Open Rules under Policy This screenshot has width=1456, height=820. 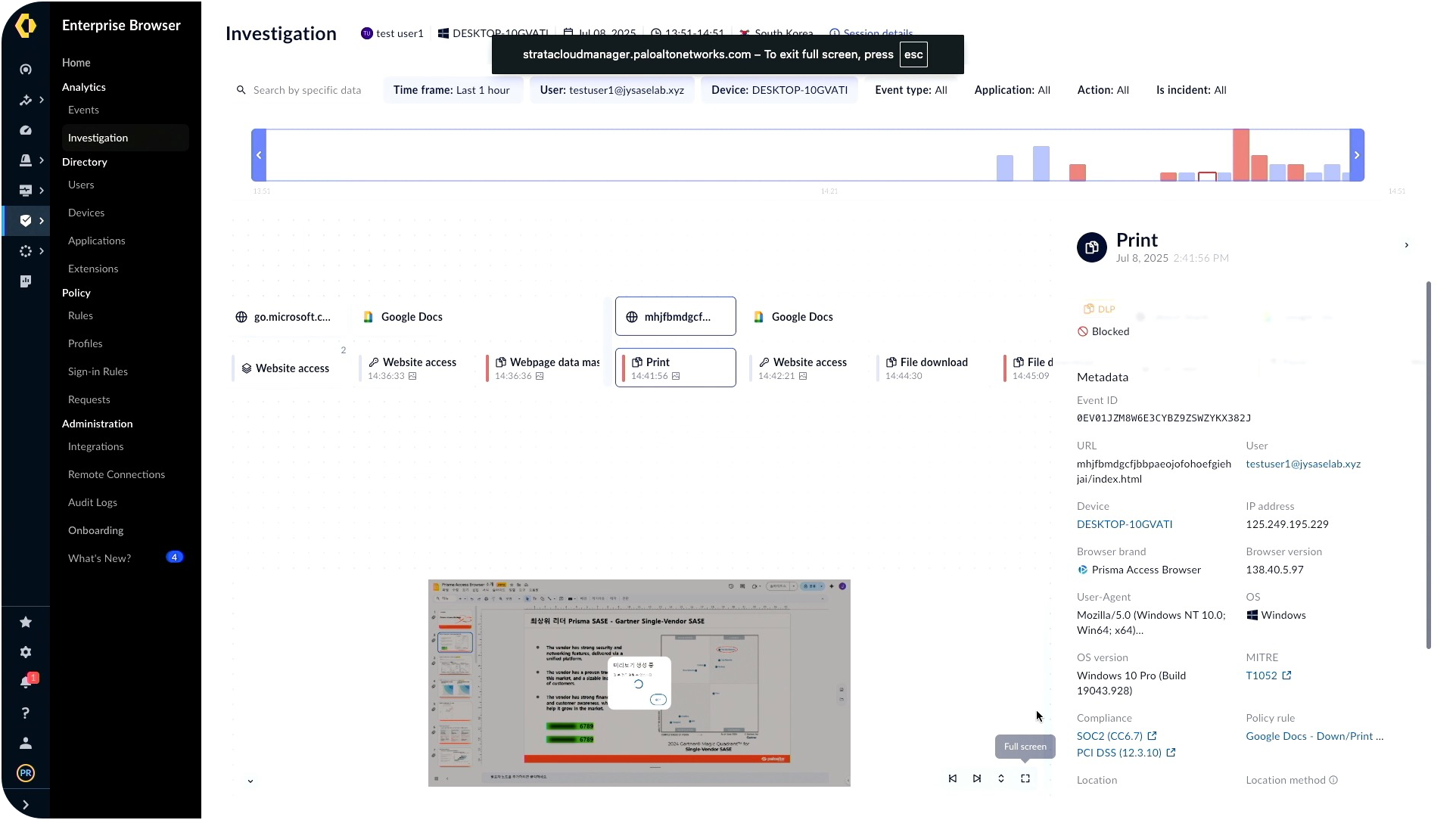coord(80,315)
